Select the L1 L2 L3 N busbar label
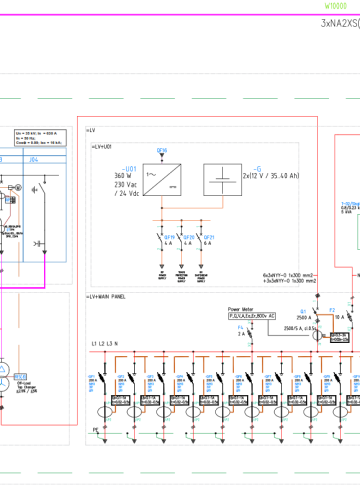360x490 pixels. [x=105, y=343]
